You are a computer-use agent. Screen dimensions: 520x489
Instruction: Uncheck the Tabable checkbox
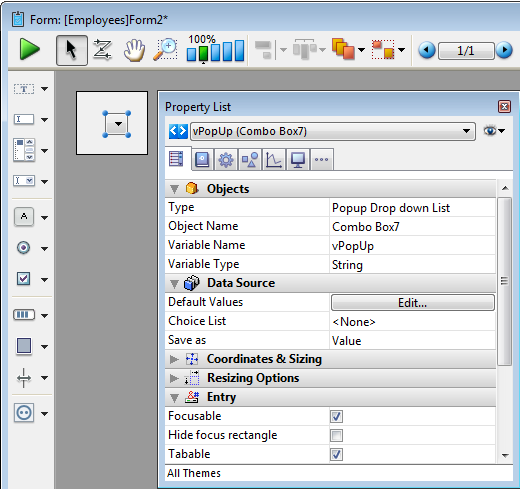click(336, 454)
